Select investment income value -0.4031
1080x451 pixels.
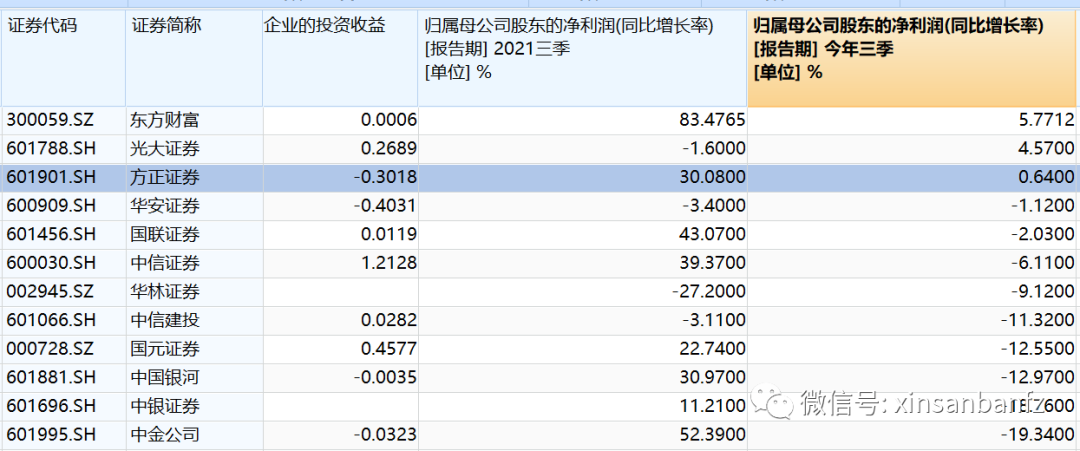point(385,206)
